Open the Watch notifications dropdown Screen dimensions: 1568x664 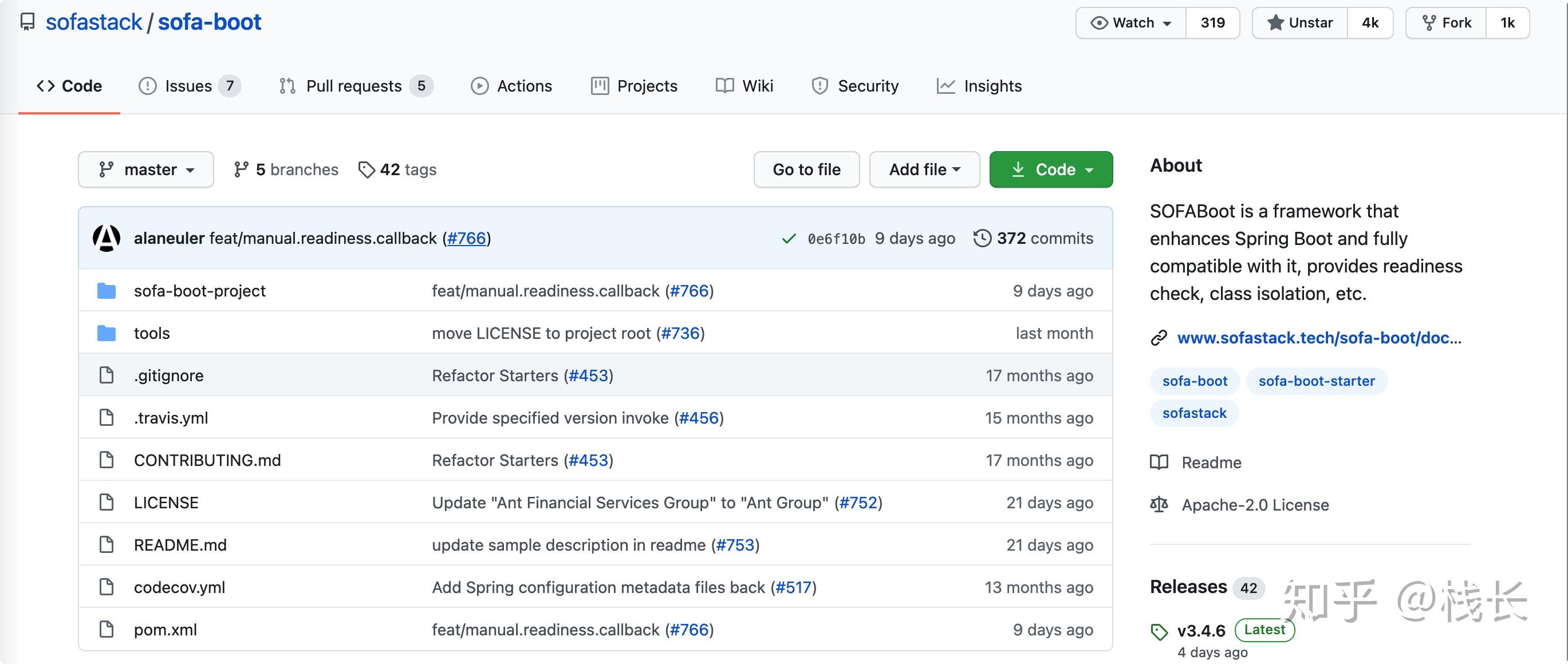point(1132,23)
